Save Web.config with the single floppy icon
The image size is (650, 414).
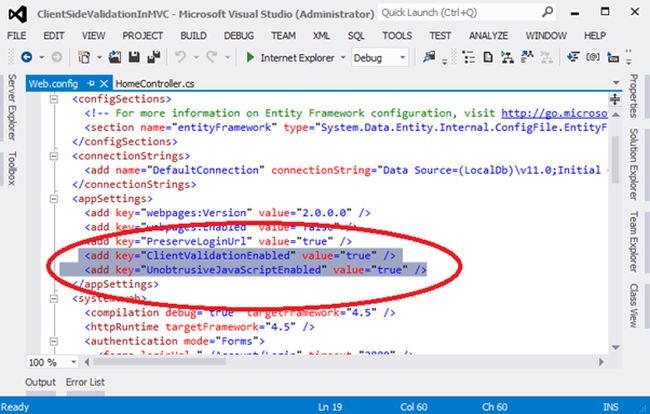point(134,57)
